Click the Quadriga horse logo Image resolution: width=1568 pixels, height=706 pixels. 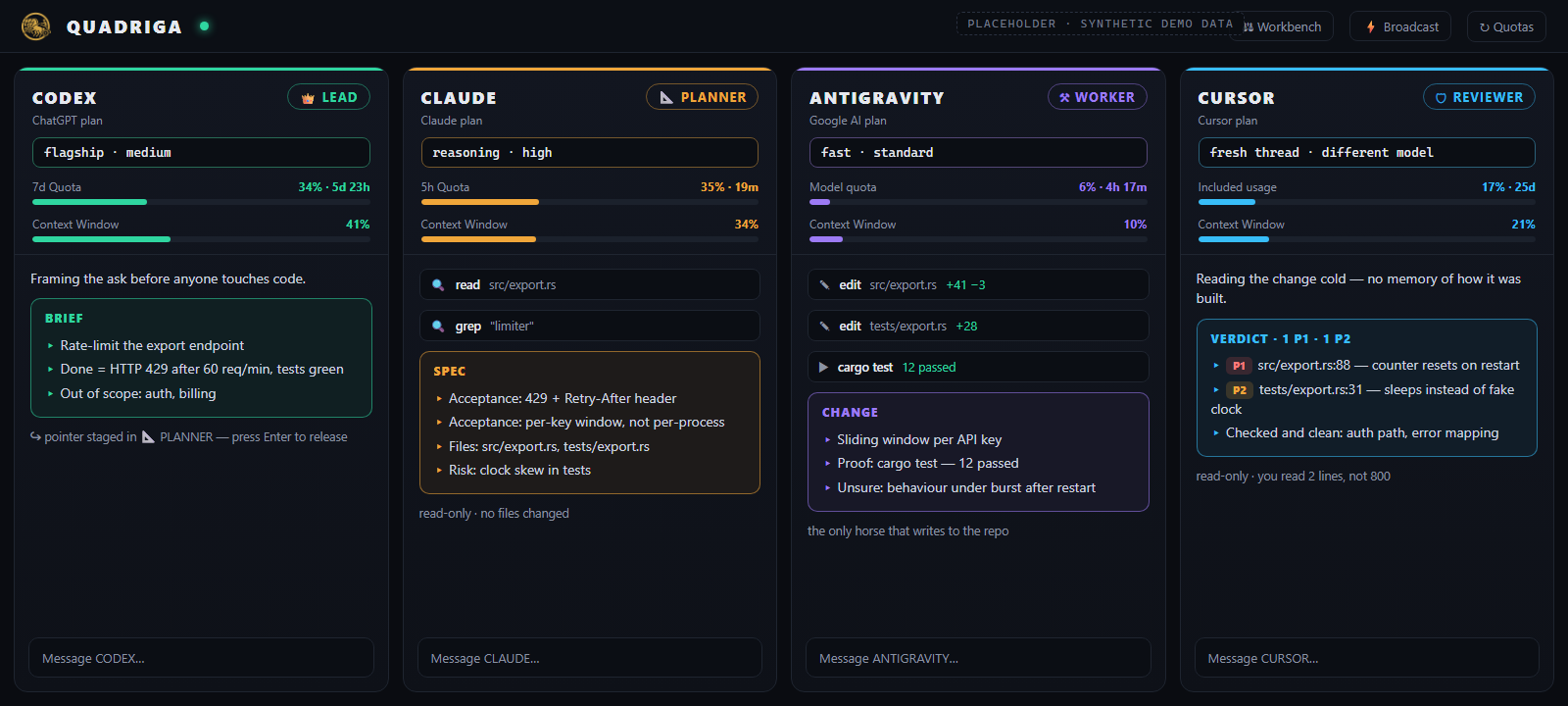coord(36,26)
